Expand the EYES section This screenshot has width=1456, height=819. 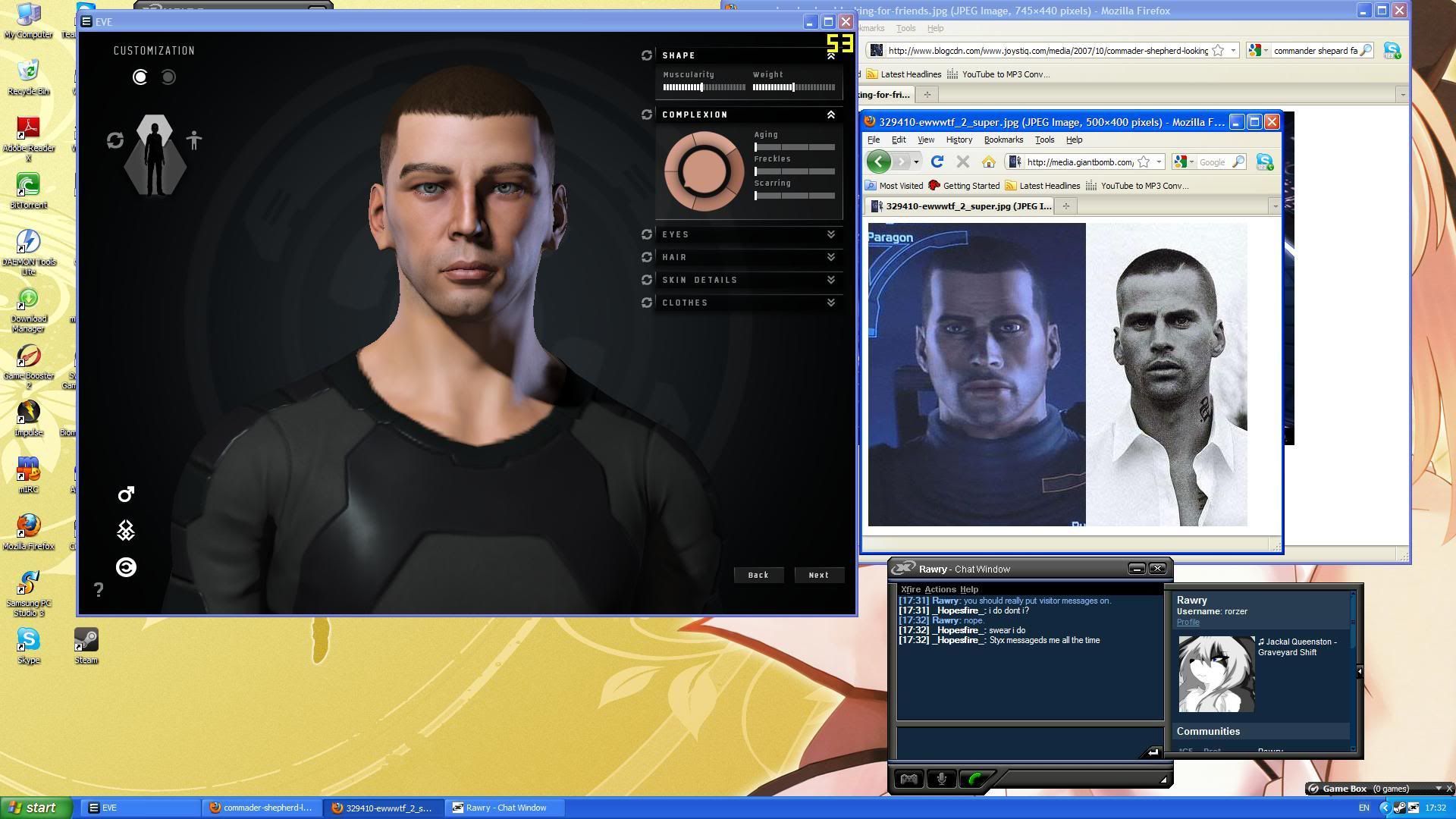point(830,235)
